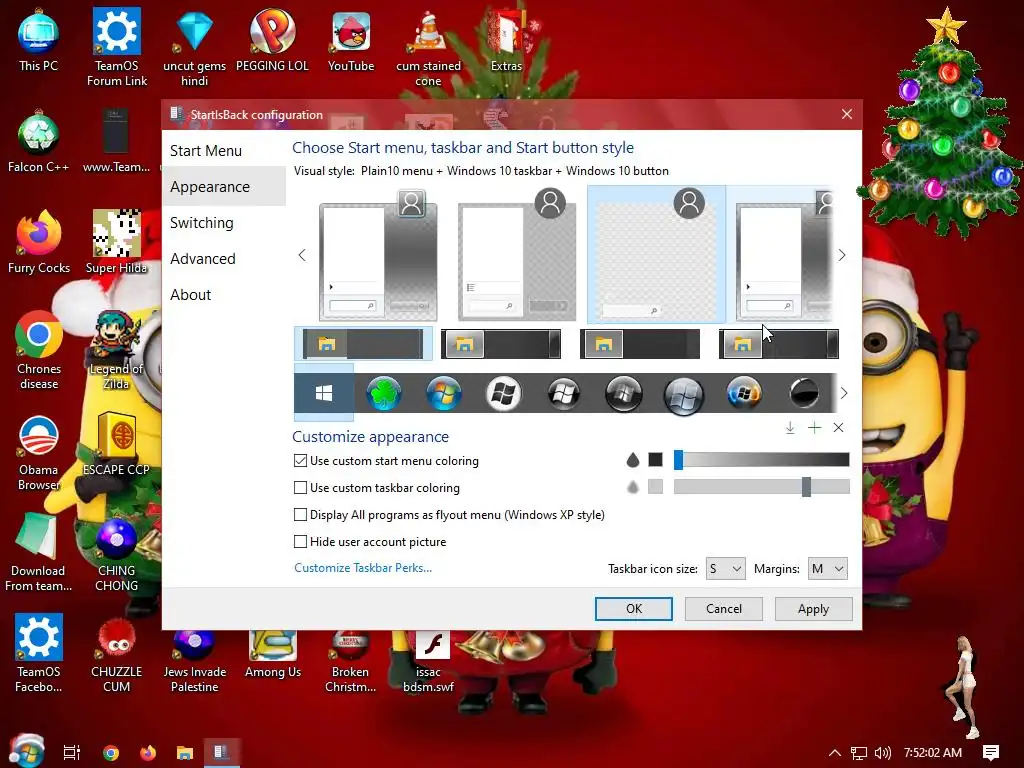
Task: Click the taskbar color gray swatch
Action: tap(655, 487)
